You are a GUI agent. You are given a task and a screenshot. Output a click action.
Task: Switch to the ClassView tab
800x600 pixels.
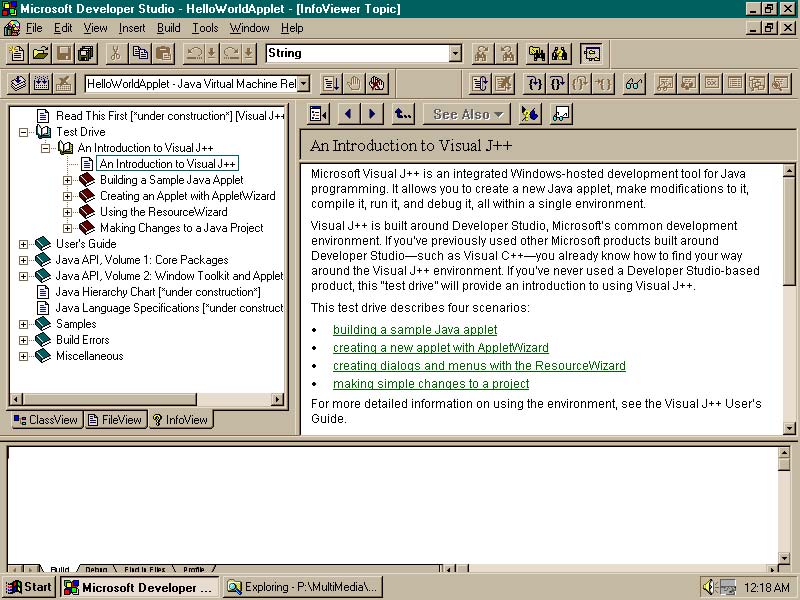pyautogui.click(x=46, y=420)
